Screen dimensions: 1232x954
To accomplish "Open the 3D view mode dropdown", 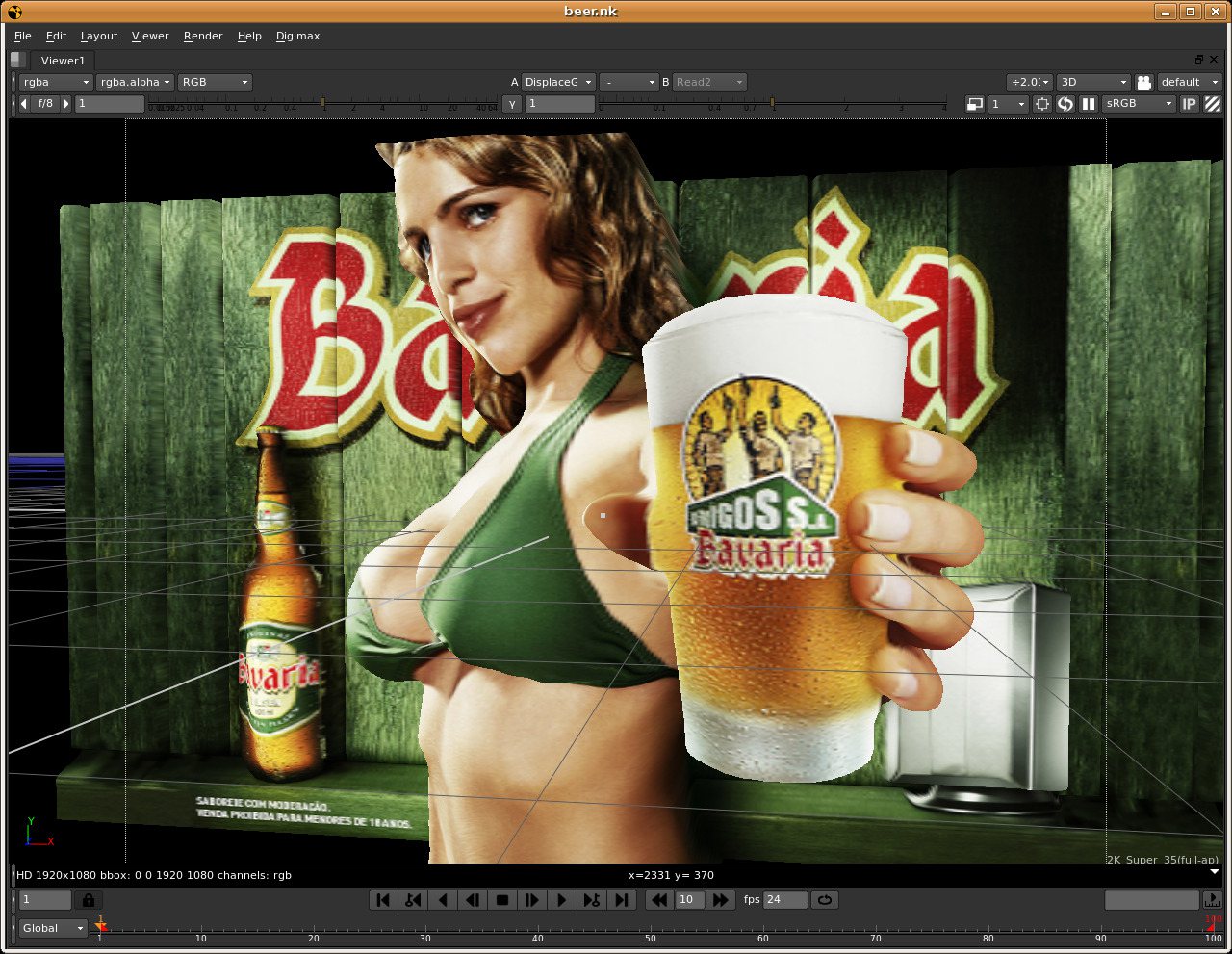I will pos(1093,82).
